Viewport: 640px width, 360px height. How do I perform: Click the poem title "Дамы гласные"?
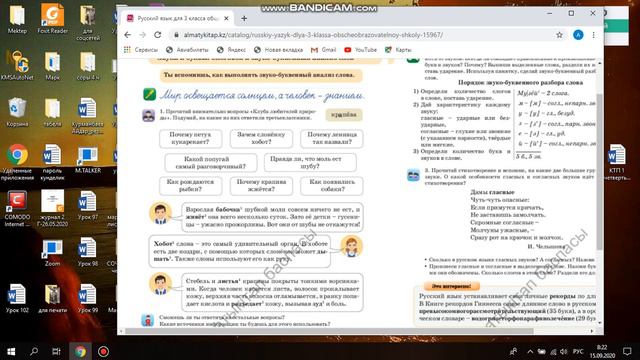[492, 192]
